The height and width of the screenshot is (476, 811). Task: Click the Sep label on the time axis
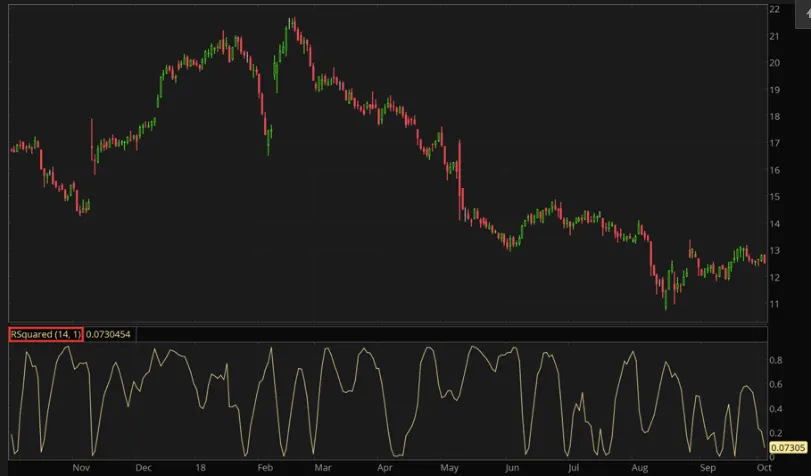[x=708, y=468]
